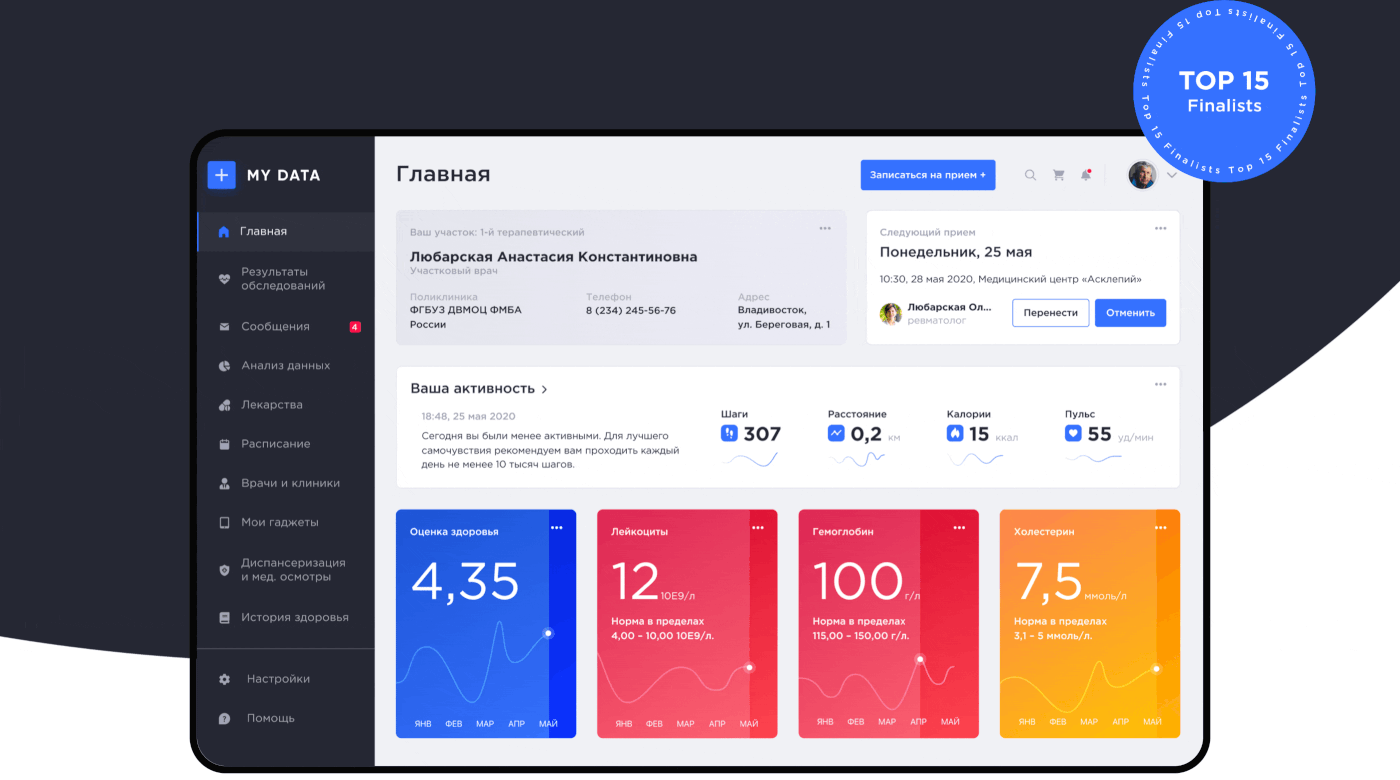Click the gear icon beside Настройки
Image resolution: width=1400 pixels, height=780 pixels.
(x=224, y=679)
